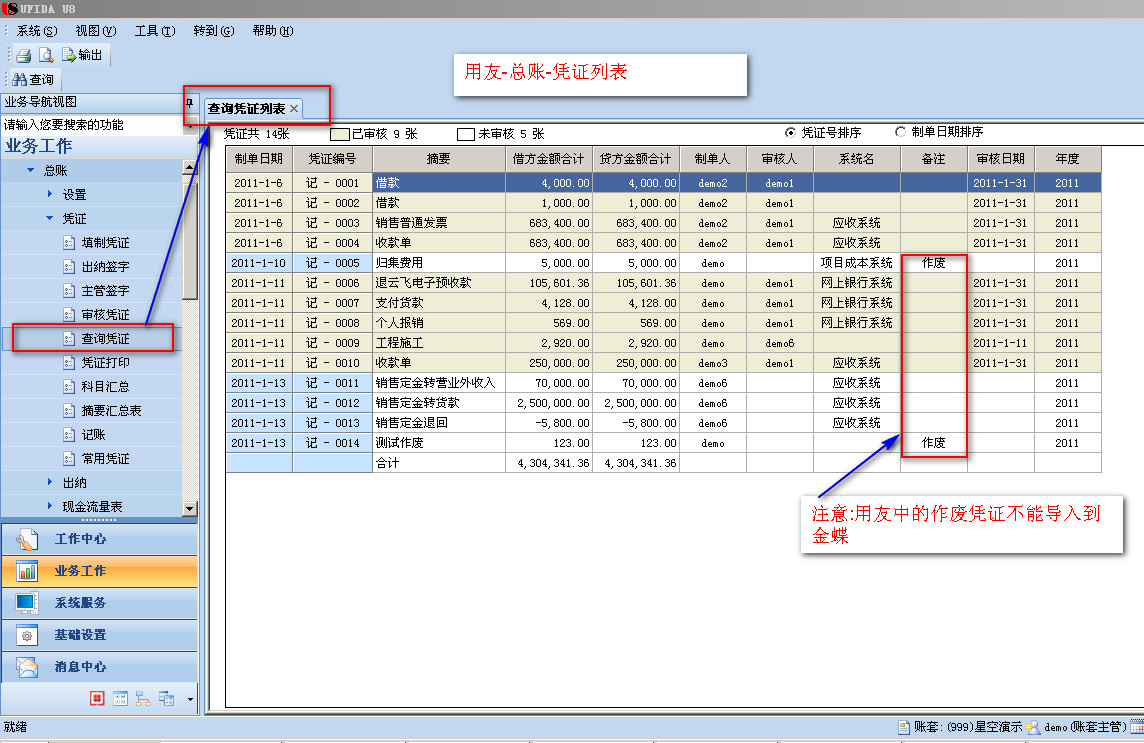This screenshot has width=1144, height=743.
Task: Click 填制凭证 in the navigation tree
Action: coord(105,242)
